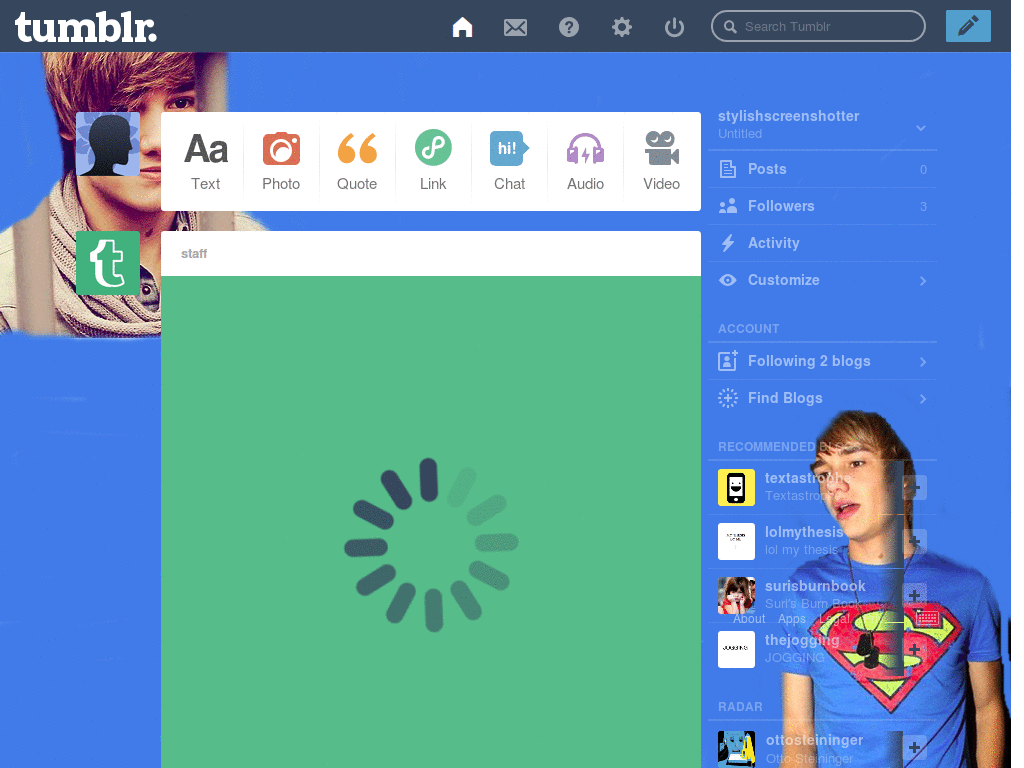Click thejogging avatar thumbnail

click(x=736, y=650)
